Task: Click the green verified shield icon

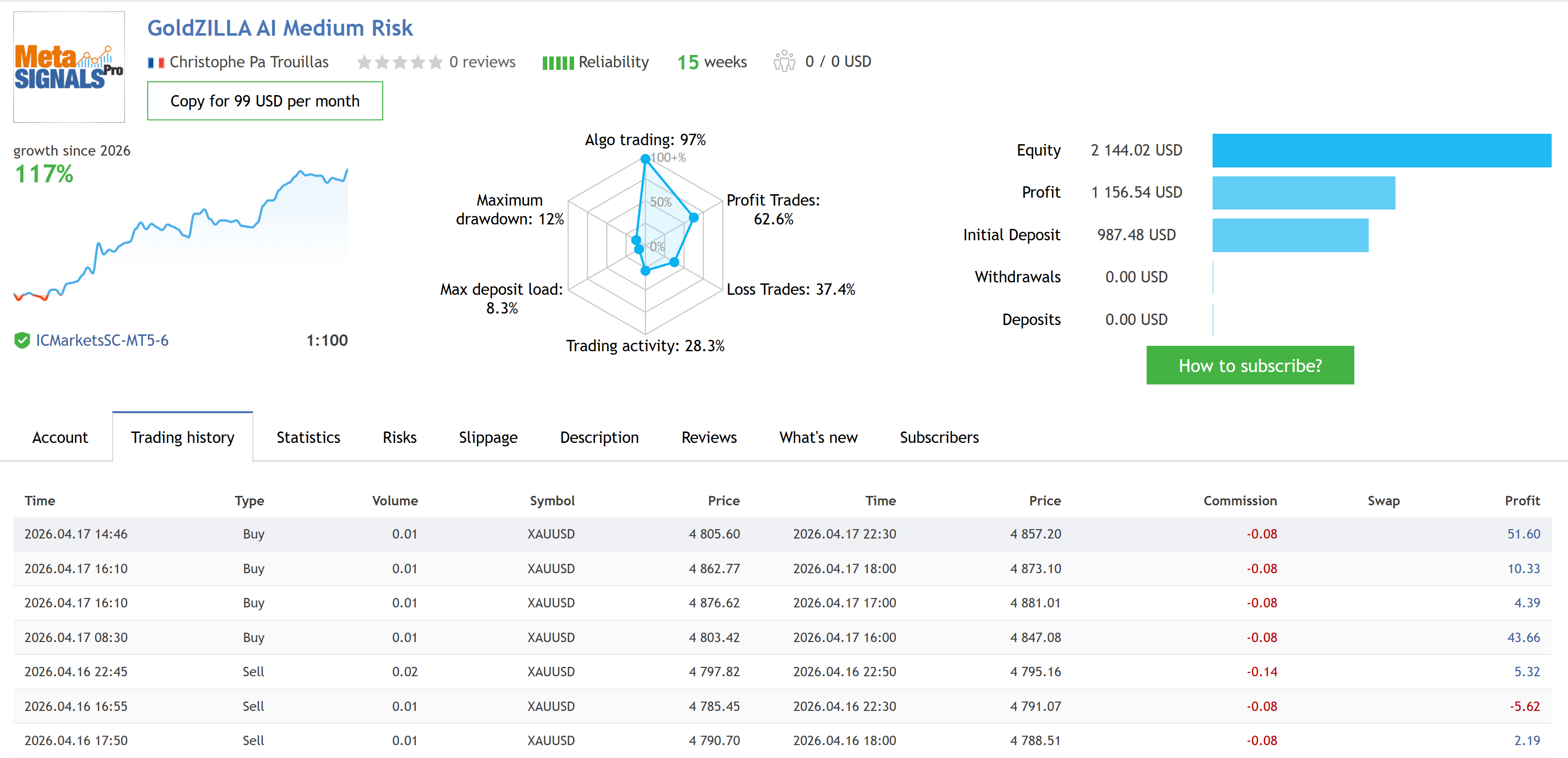Action: [22, 341]
